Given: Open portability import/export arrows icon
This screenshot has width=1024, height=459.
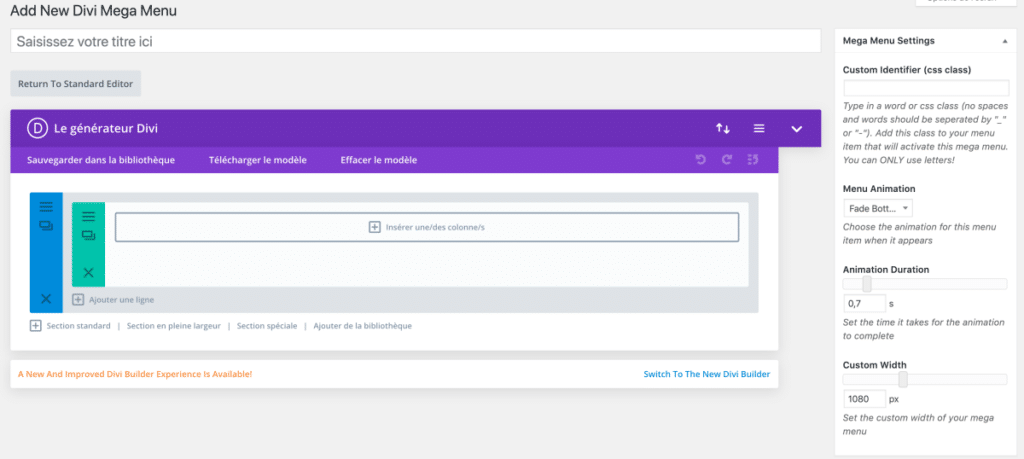Looking at the screenshot, I should 722,129.
